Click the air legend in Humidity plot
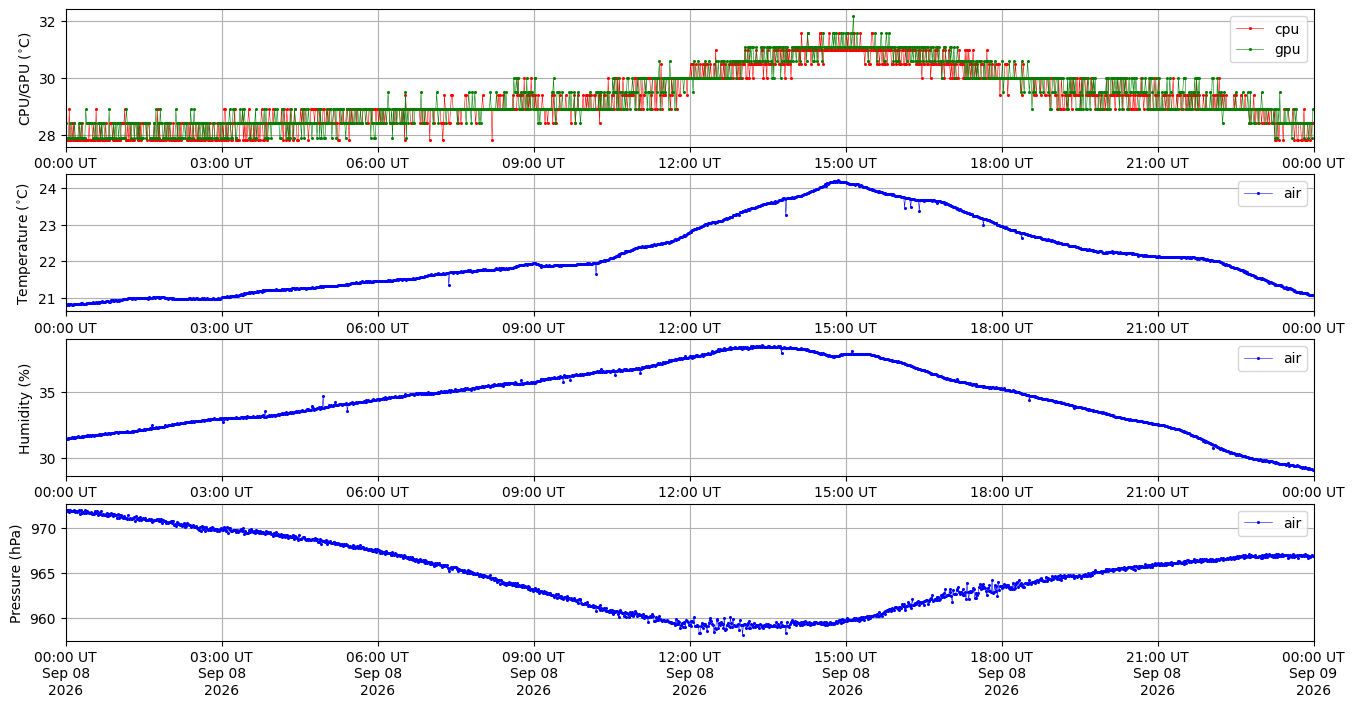Screen dimensions: 1354x707 [1273, 358]
